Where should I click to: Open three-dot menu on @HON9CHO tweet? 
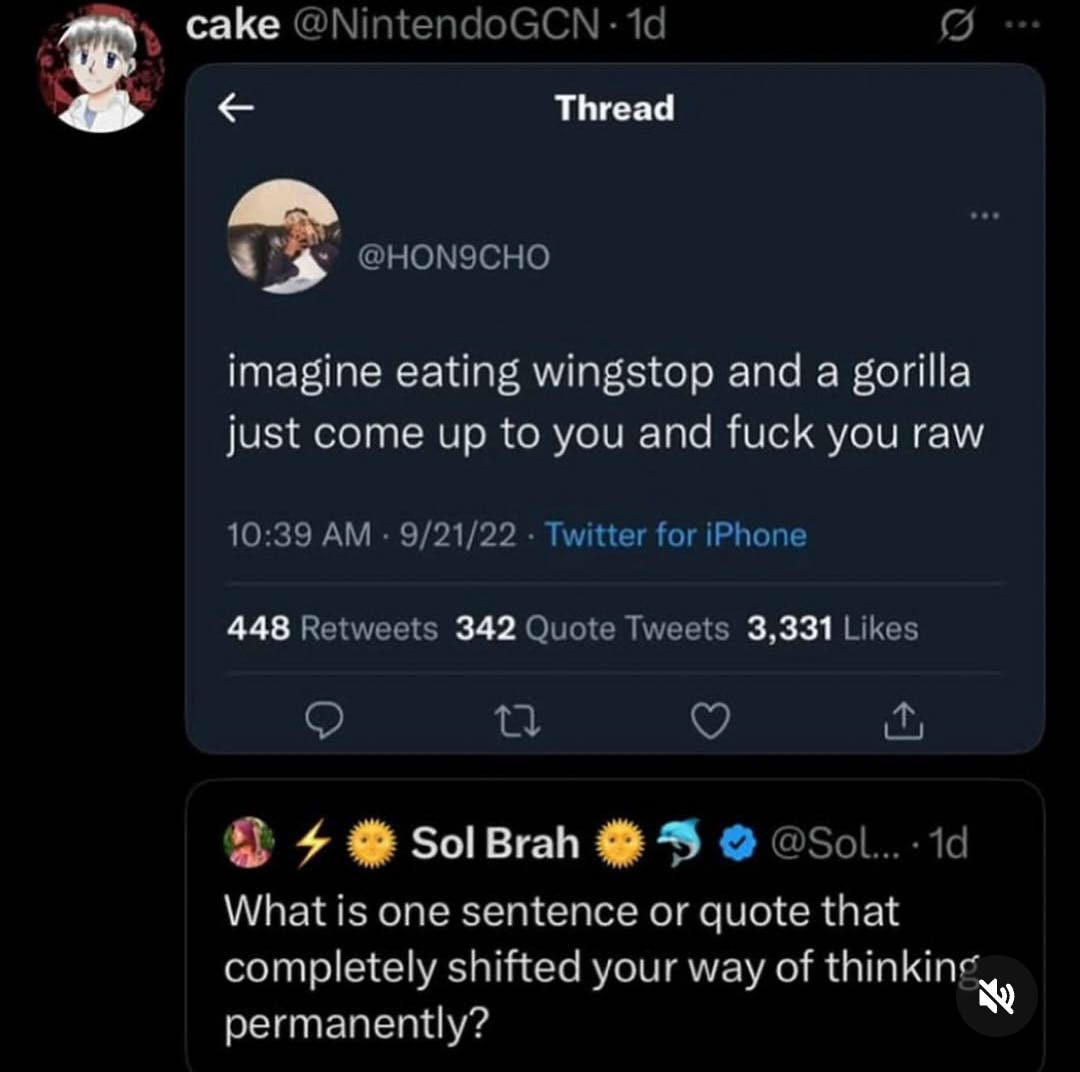coord(985,215)
